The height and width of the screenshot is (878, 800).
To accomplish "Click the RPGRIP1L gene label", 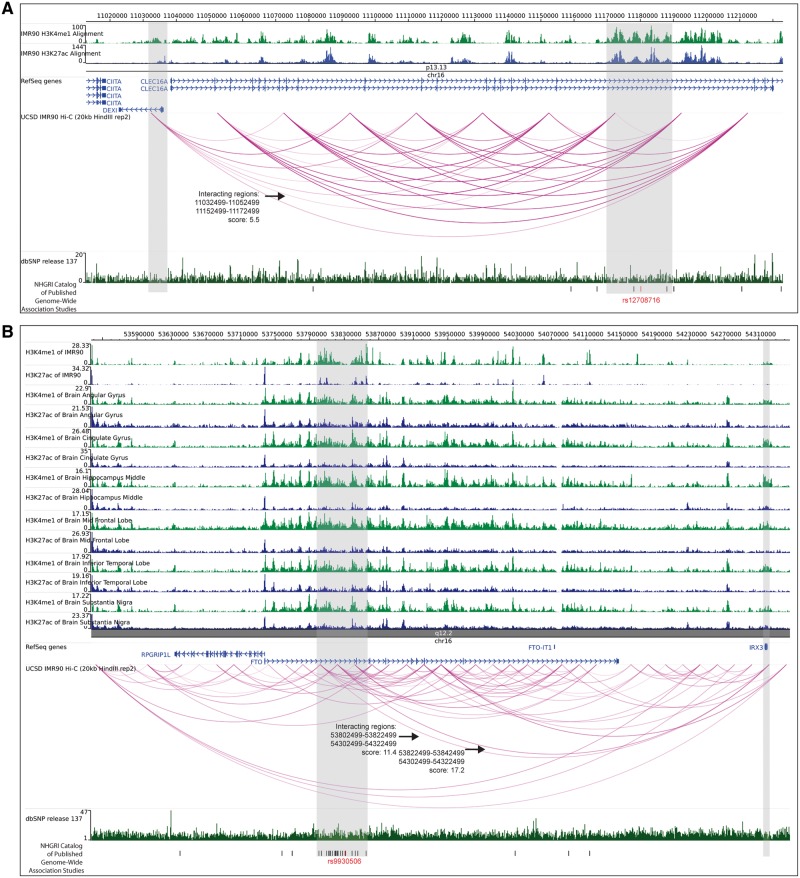I will click(156, 654).
